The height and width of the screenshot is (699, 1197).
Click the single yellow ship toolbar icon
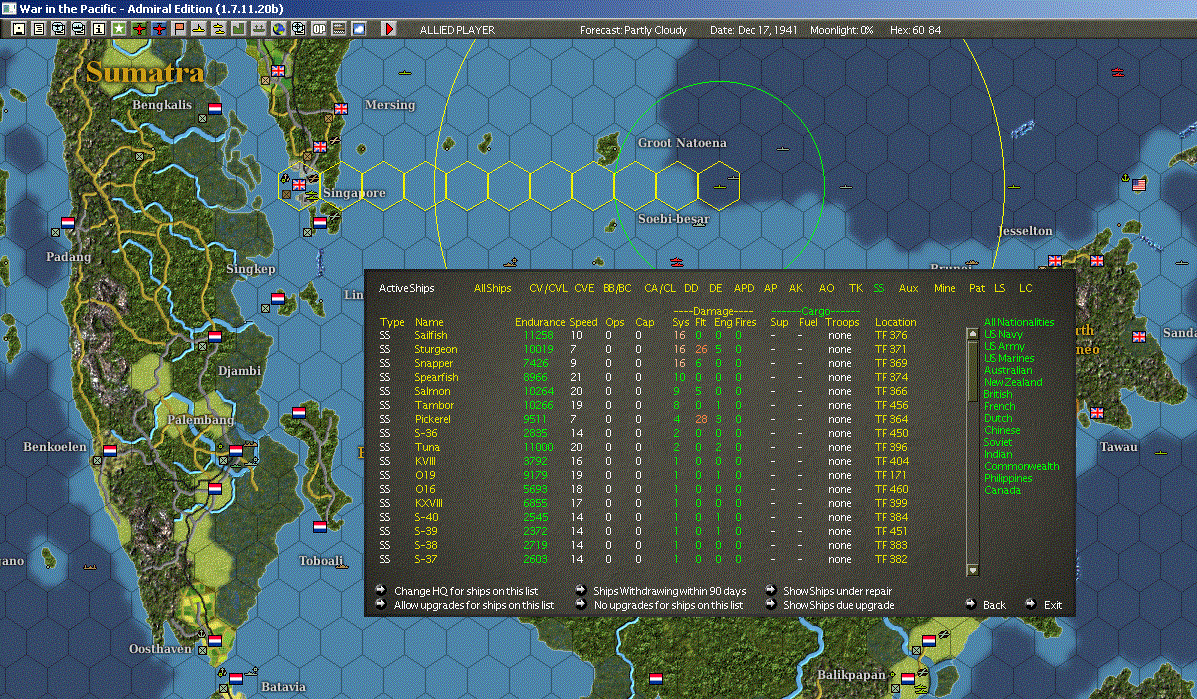[x=198, y=29]
